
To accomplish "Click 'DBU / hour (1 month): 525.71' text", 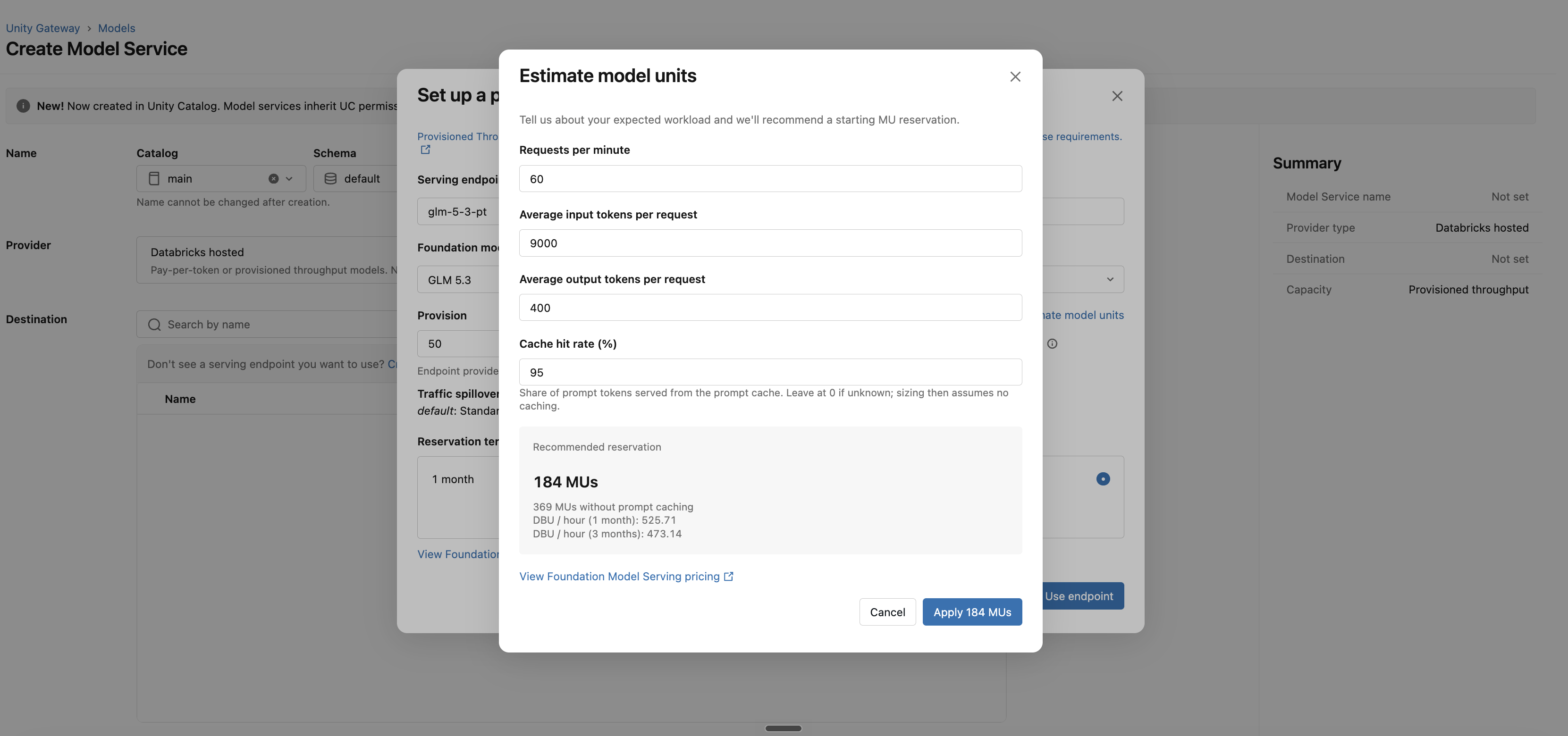I will [x=605, y=520].
